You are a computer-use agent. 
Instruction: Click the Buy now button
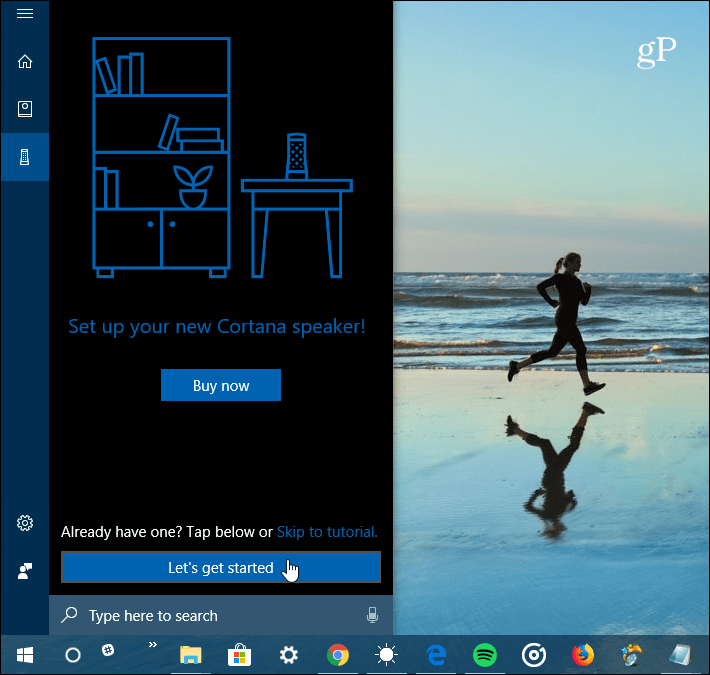(221, 385)
